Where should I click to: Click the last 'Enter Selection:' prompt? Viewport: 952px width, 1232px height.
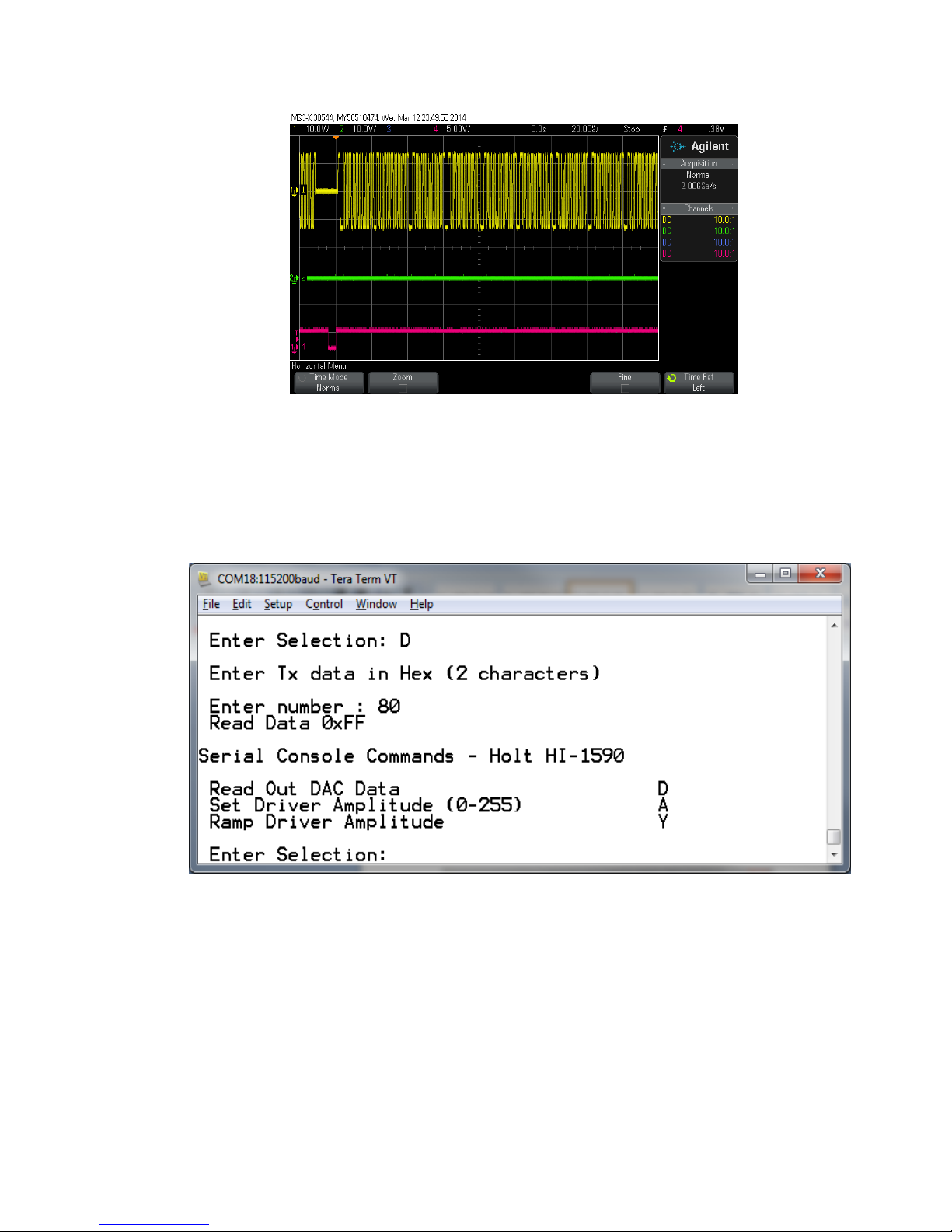click(x=298, y=854)
